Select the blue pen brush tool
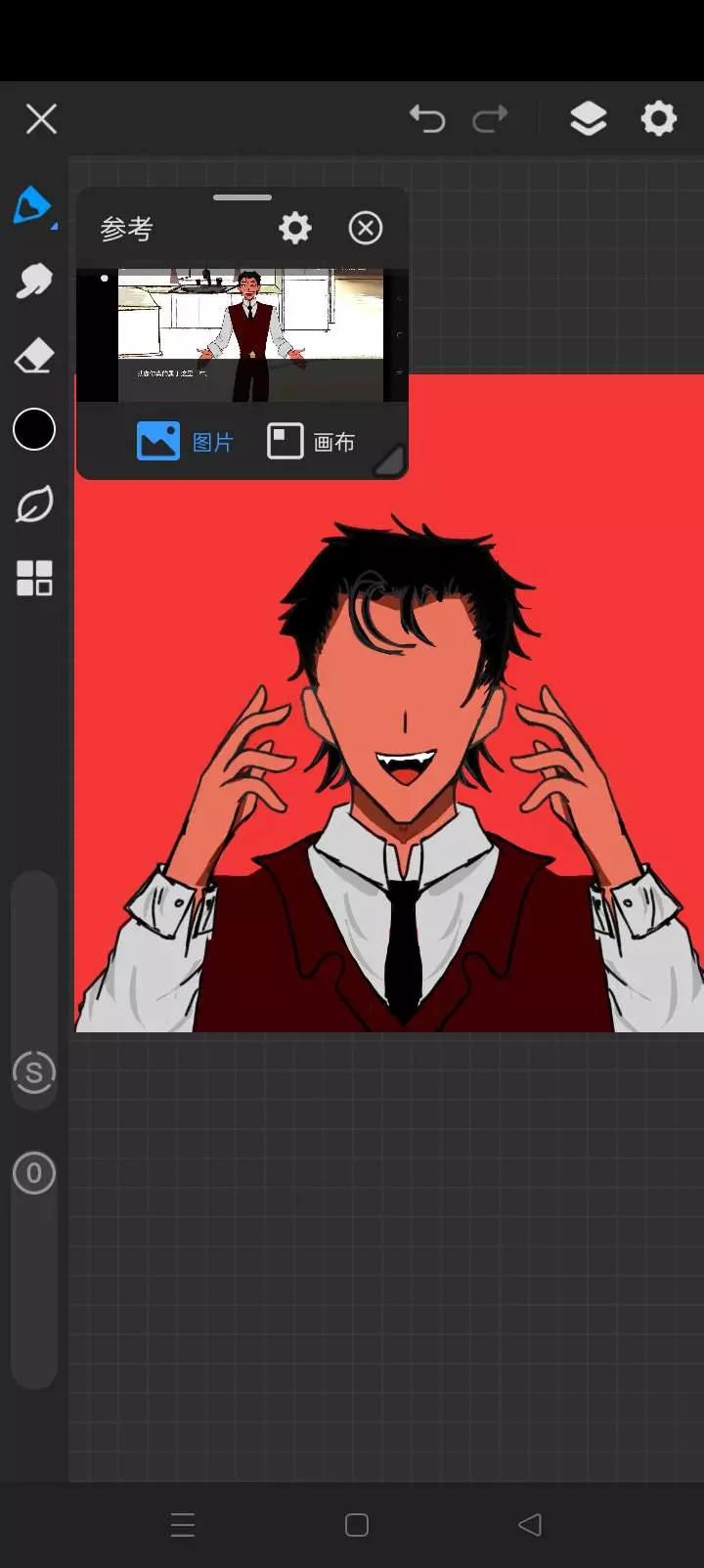 click(33, 206)
